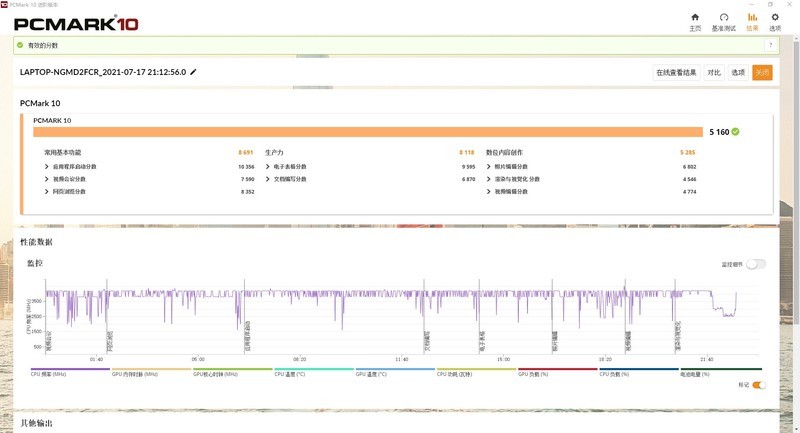Click the 01:40 marker on the monitoring chart
800x433 pixels.
coord(97,359)
